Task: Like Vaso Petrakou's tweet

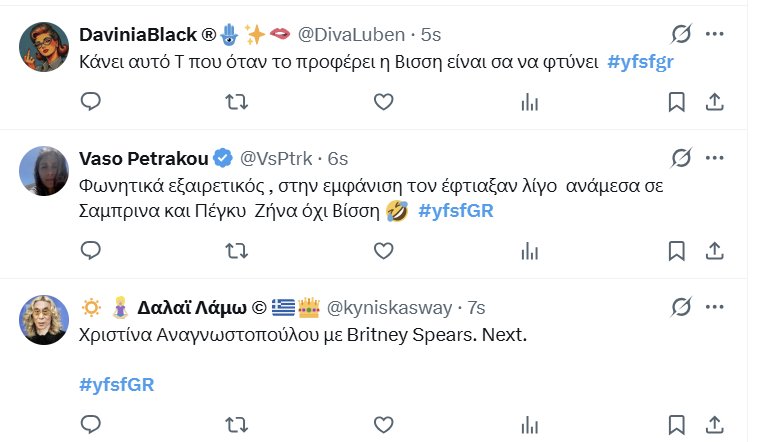Action: pyautogui.click(x=383, y=249)
